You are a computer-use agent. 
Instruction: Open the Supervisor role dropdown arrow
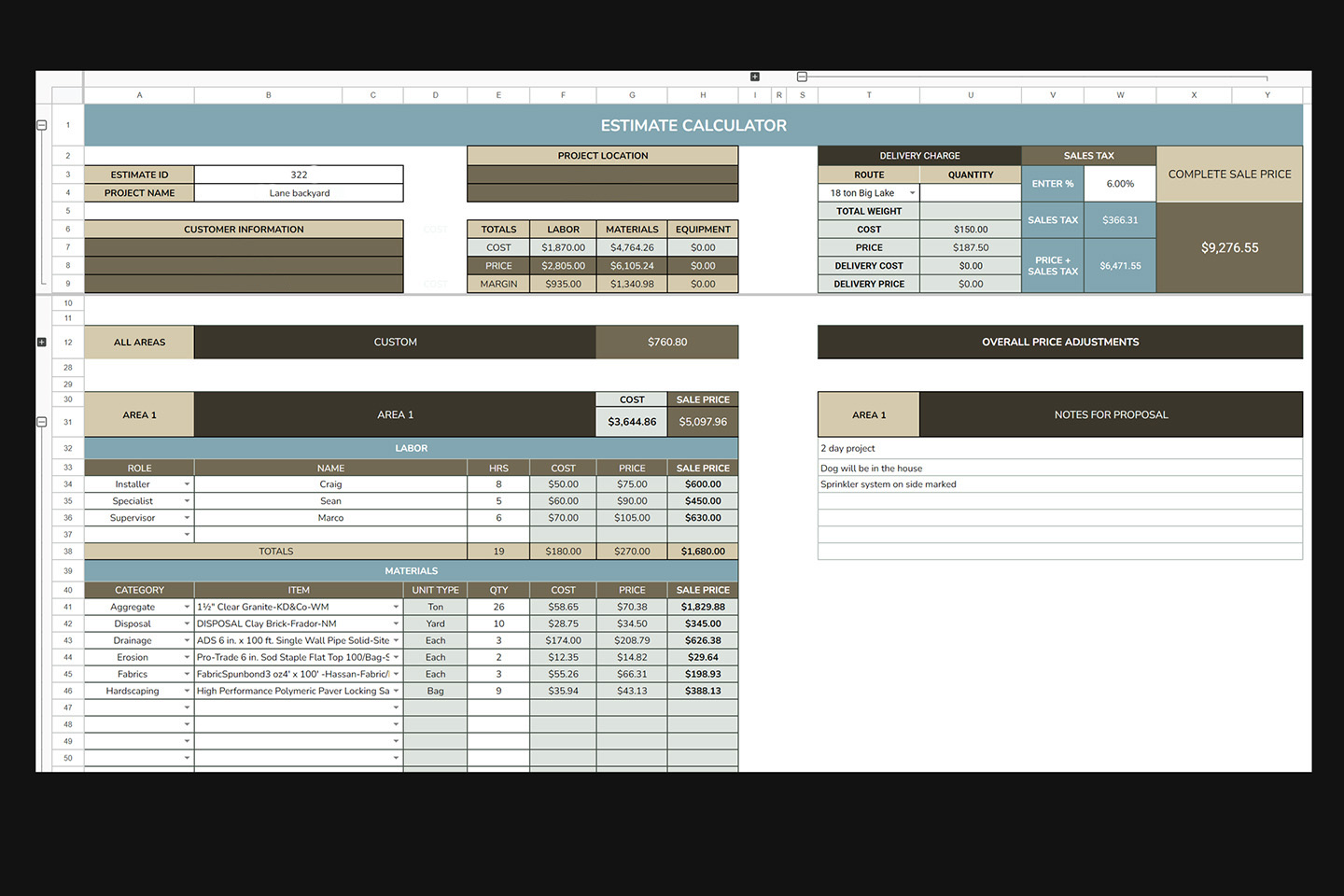pos(187,518)
